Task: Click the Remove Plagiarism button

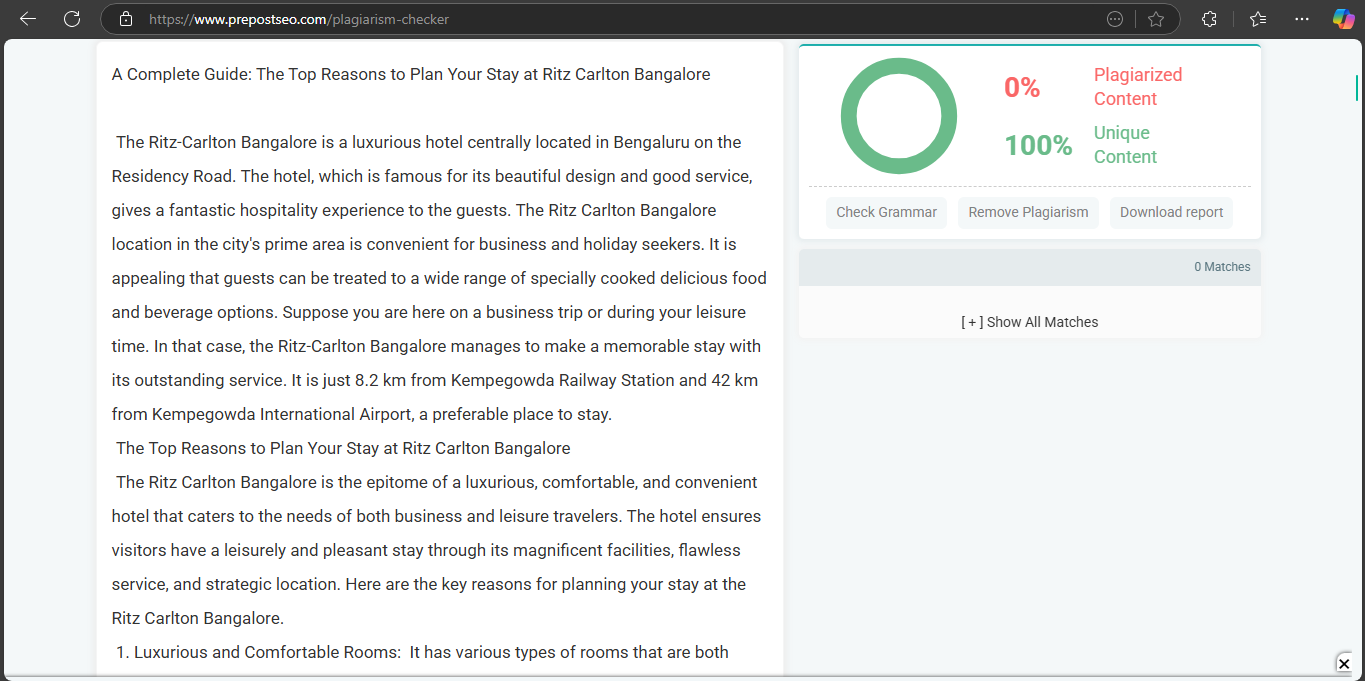Action: (1028, 212)
